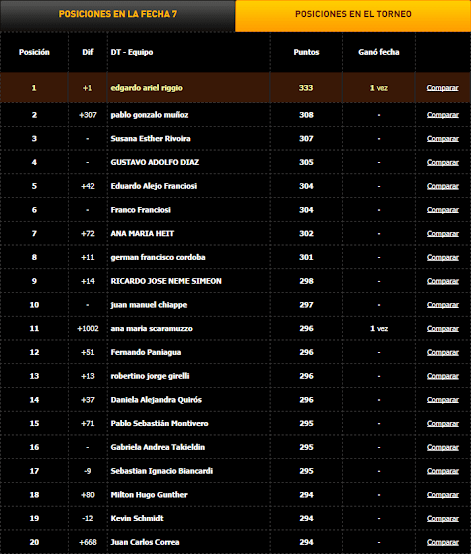This screenshot has width=471, height=554.
Task: Compare with RICARDO JOSE NEME SIMEON
Action: click(x=442, y=281)
